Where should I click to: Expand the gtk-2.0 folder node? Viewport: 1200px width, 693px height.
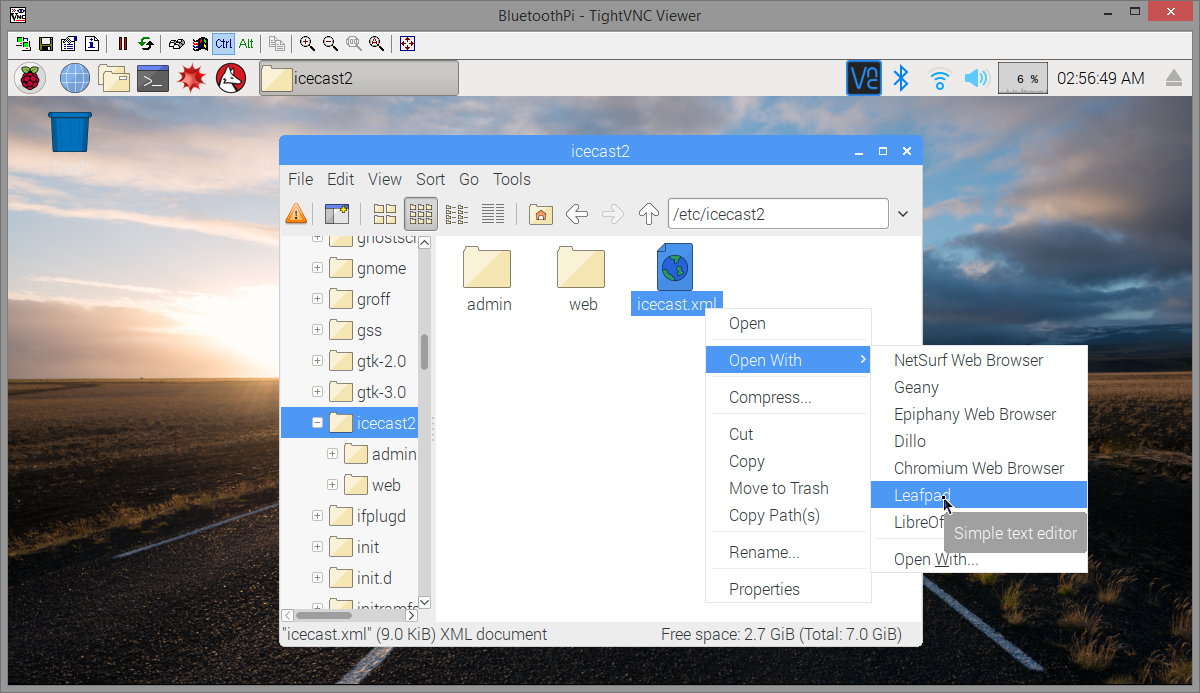[318, 361]
